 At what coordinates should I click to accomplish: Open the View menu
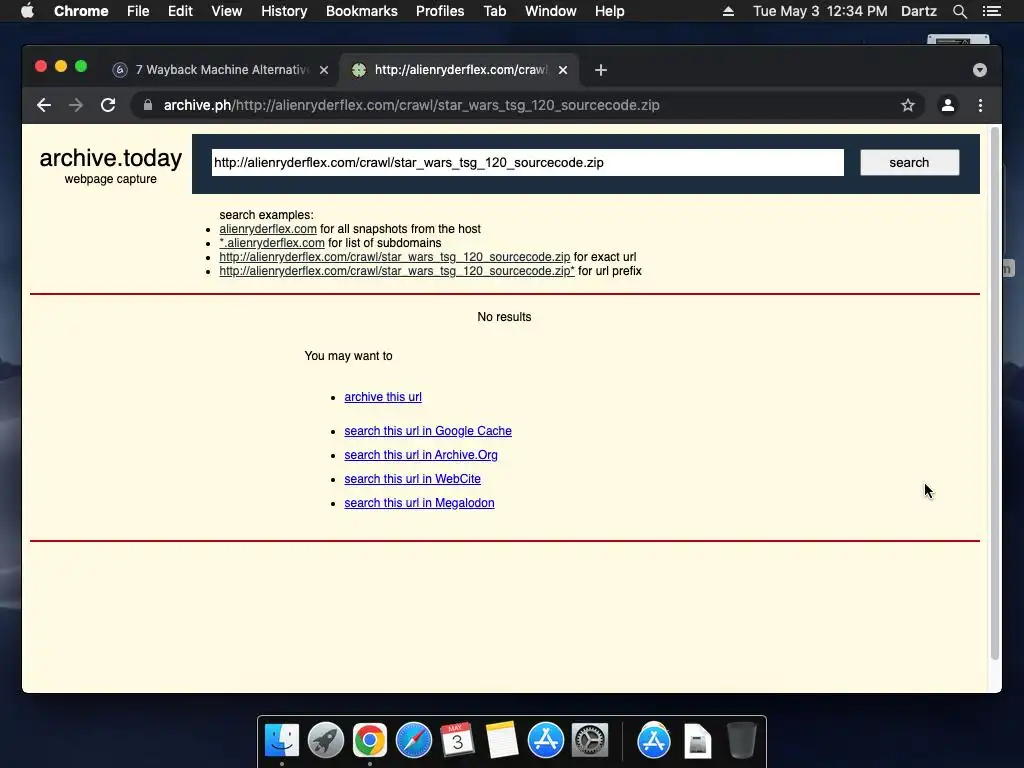(x=227, y=11)
